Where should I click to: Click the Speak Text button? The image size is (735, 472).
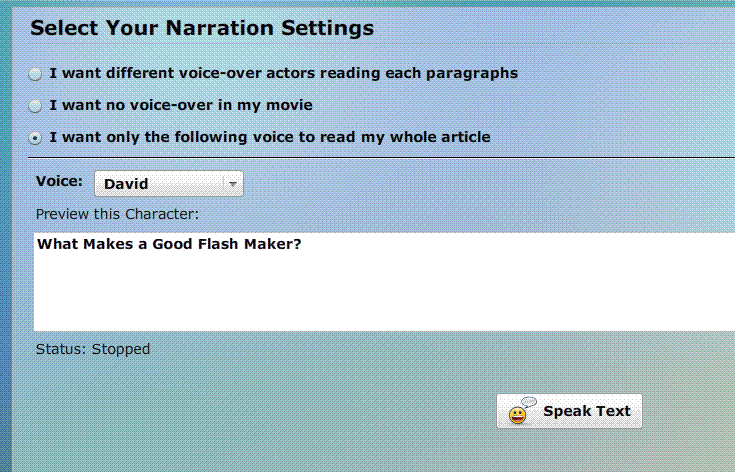[x=569, y=411]
